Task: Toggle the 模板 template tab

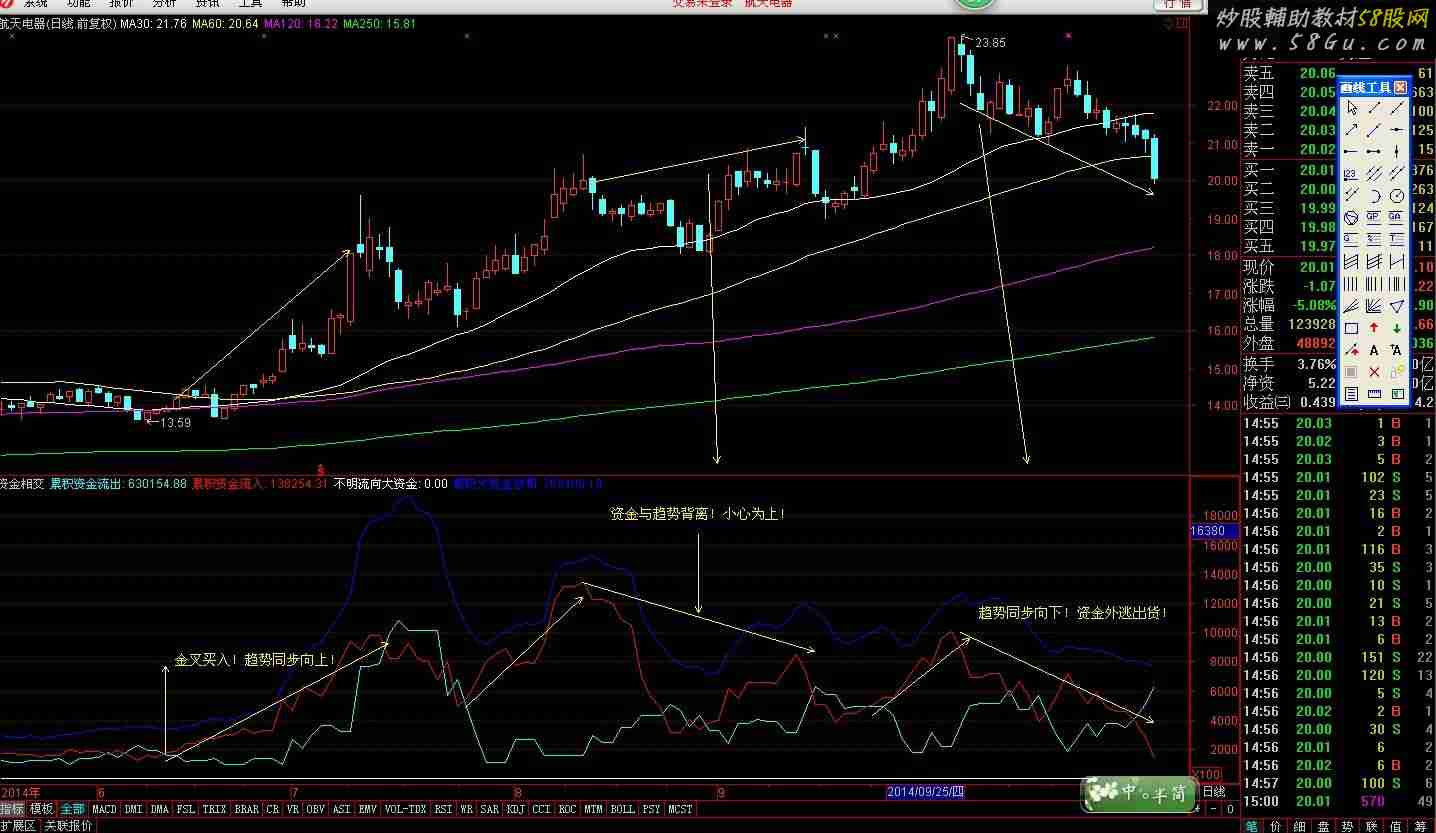Action: (x=41, y=809)
